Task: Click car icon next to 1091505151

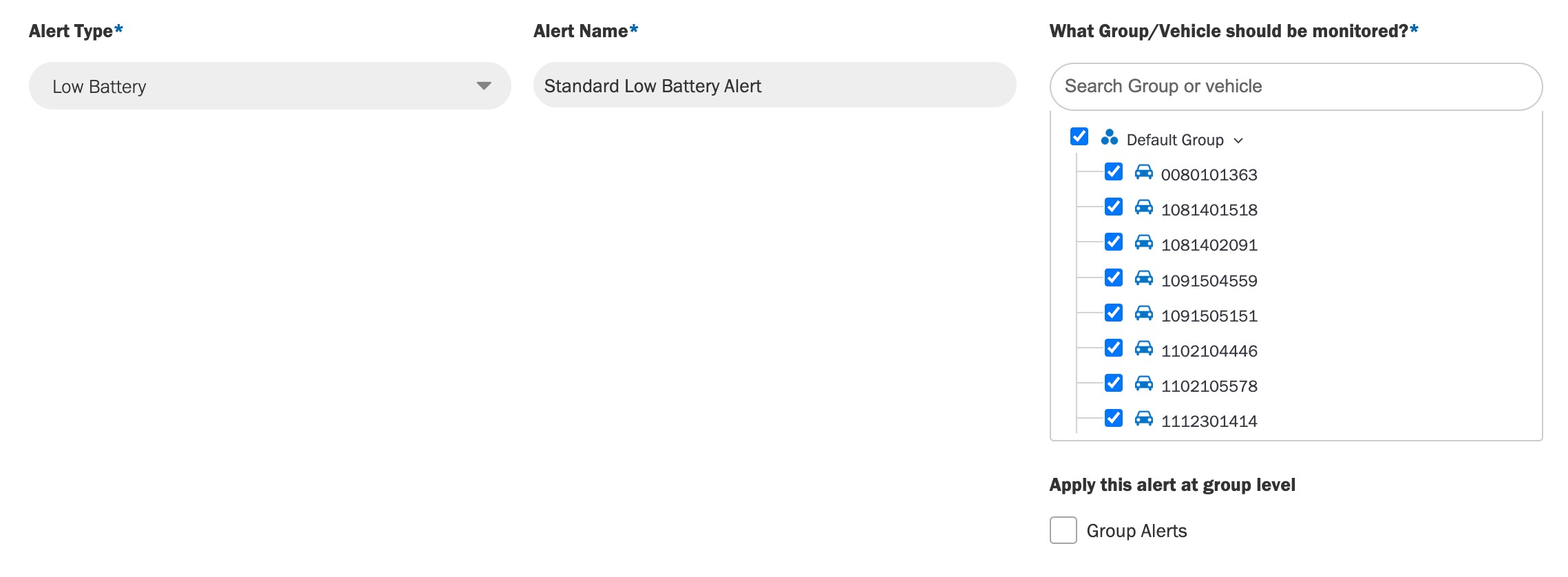Action: (1143, 313)
